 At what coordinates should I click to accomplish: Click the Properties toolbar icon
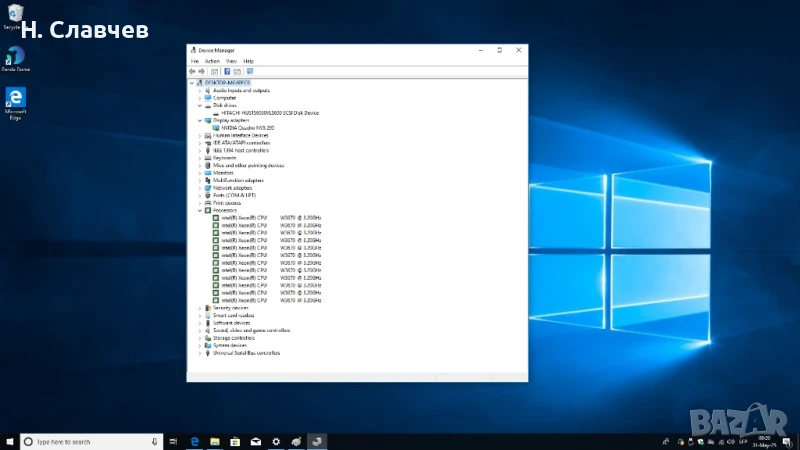[214, 71]
